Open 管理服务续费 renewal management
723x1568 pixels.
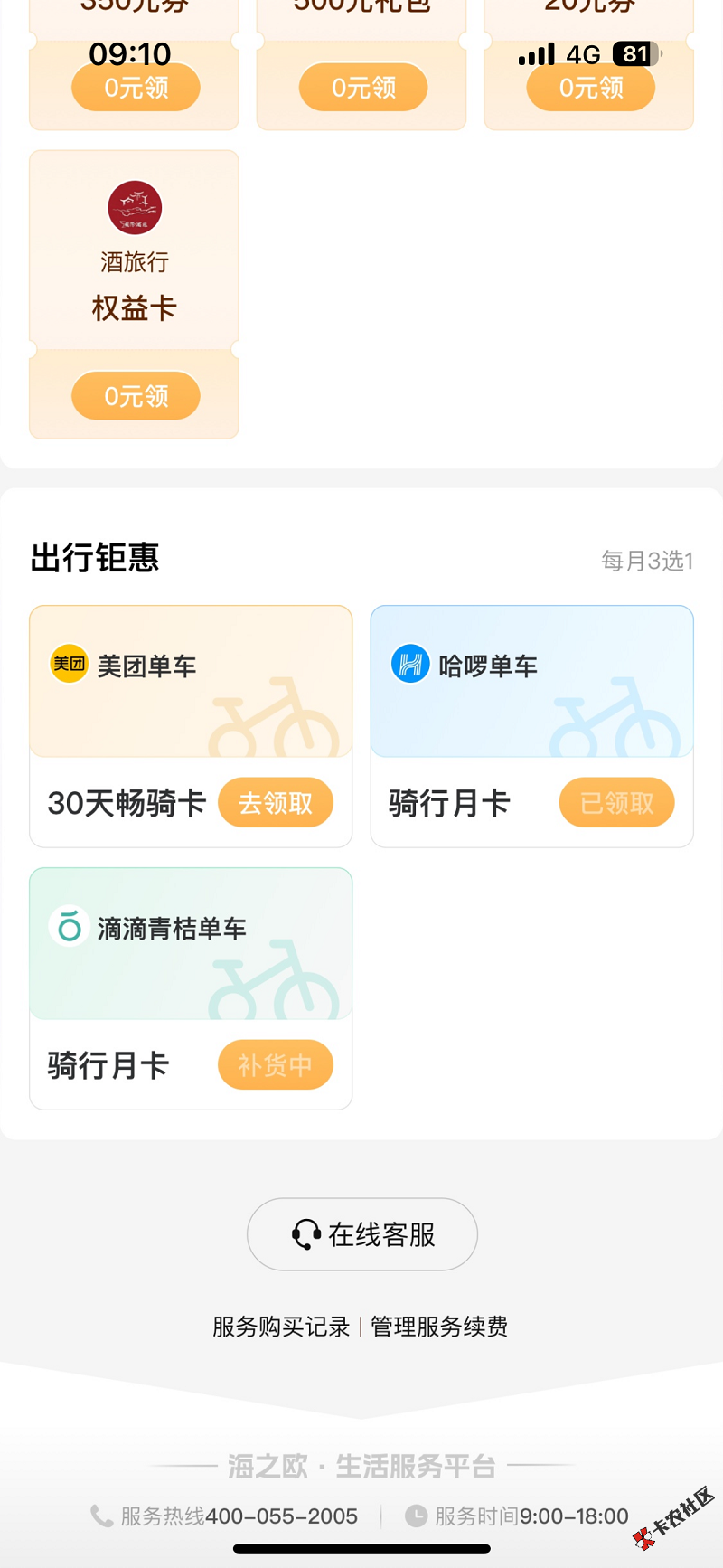(x=439, y=1327)
